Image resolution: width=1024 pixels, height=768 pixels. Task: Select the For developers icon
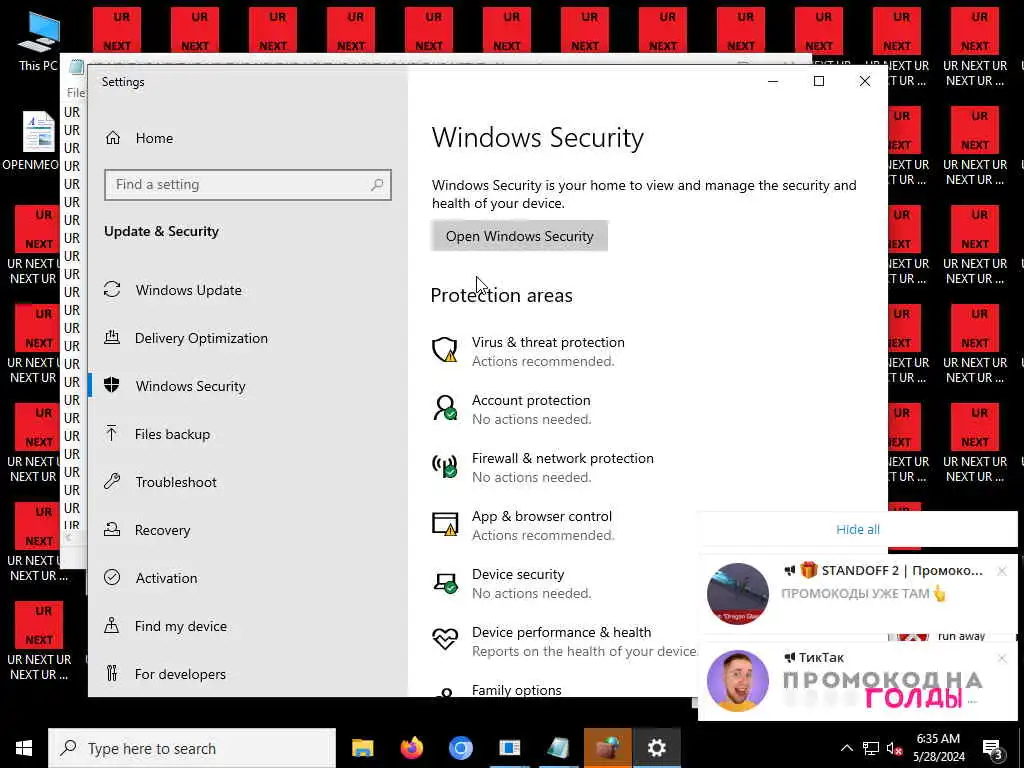pyautogui.click(x=112, y=673)
